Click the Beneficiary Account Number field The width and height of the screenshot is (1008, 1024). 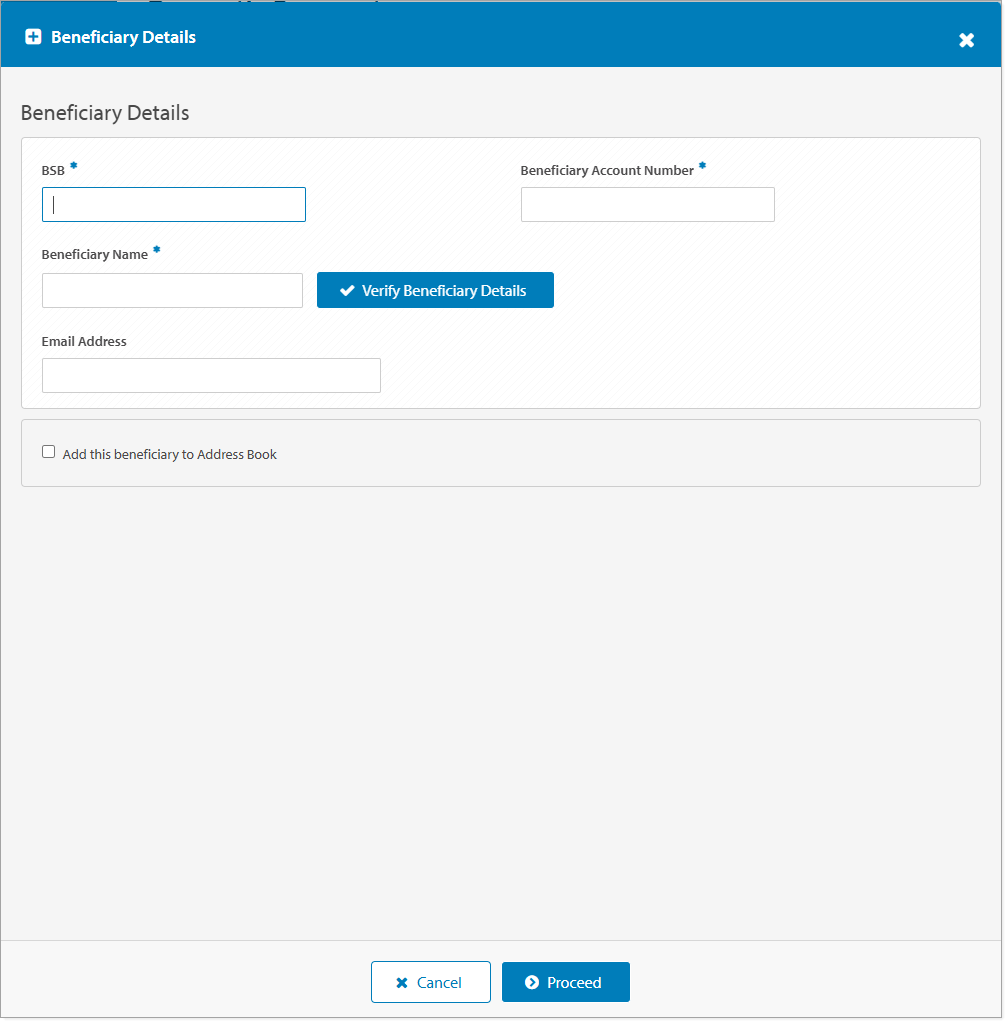647,204
